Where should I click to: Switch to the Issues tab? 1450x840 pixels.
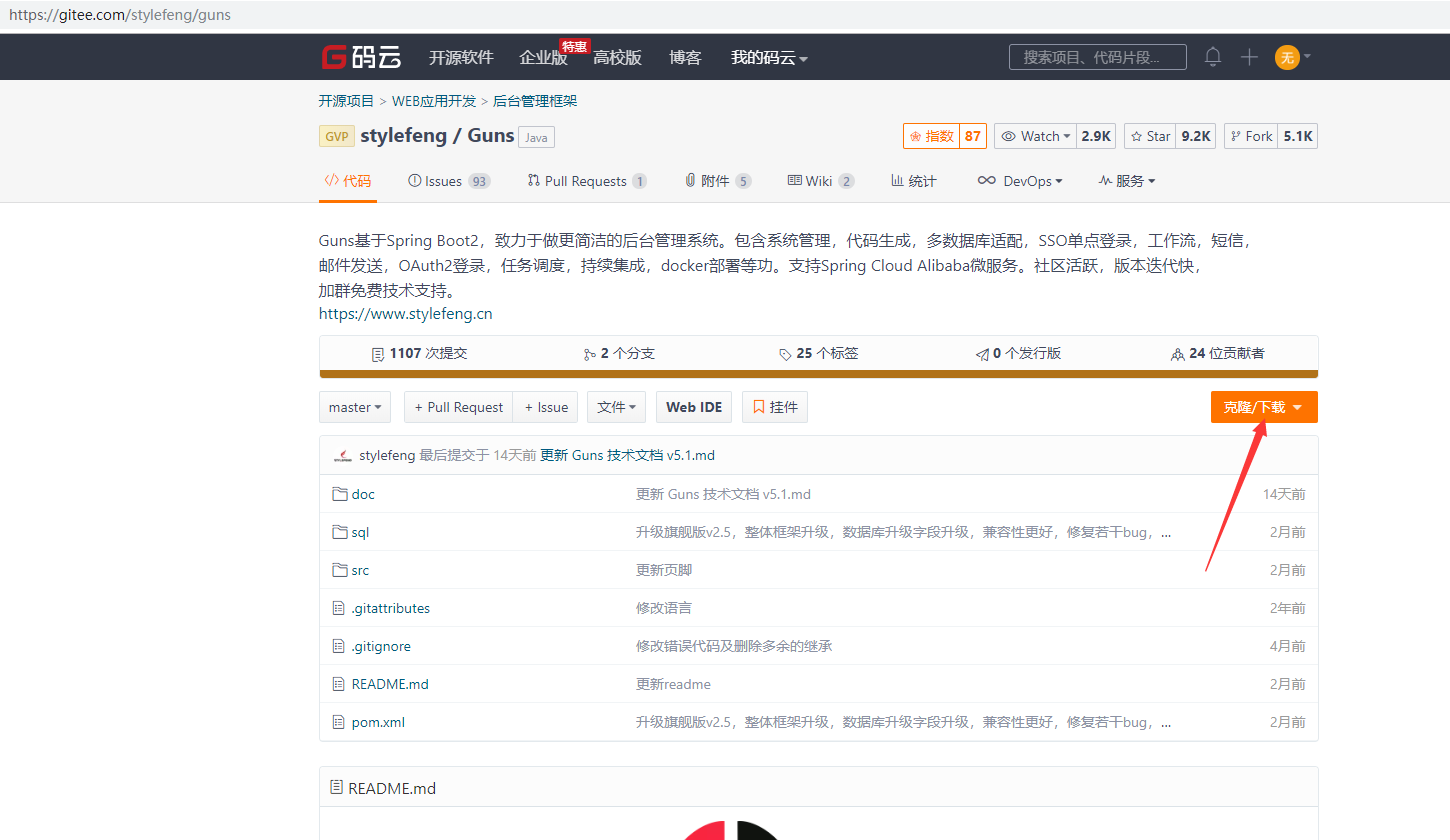coord(449,181)
